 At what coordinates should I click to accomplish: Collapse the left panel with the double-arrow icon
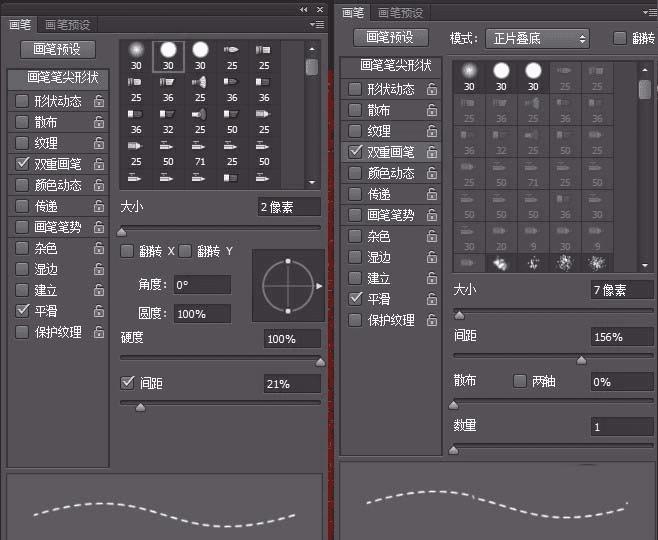click(303, 9)
